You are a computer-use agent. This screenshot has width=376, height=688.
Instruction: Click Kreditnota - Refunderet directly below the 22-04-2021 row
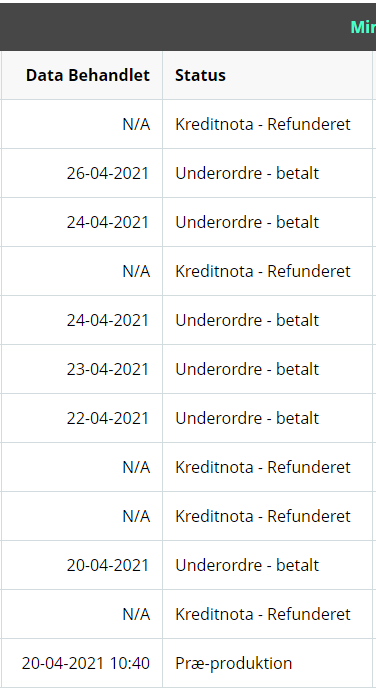[263, 467]
